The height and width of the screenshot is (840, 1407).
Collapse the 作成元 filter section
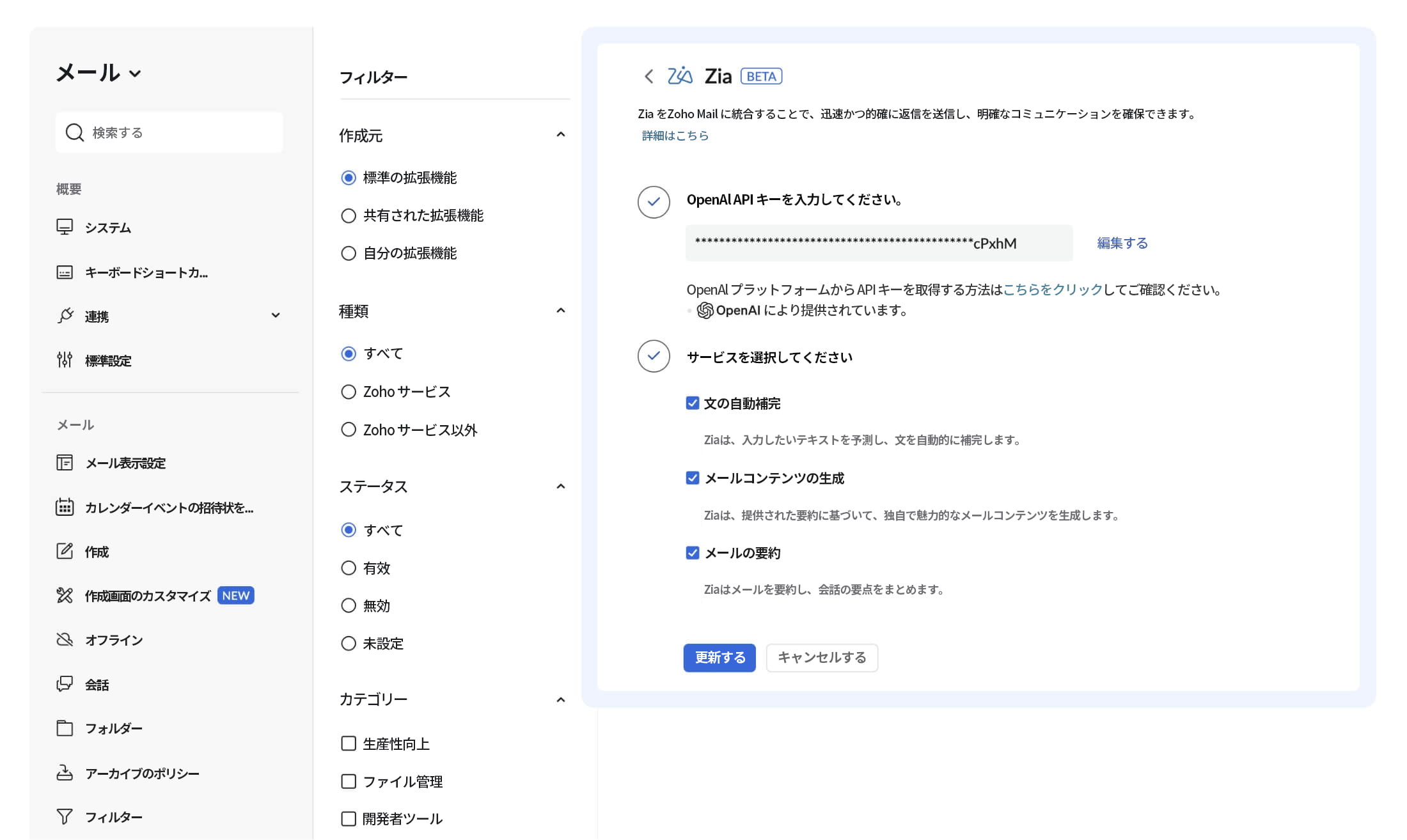[560, 134]
